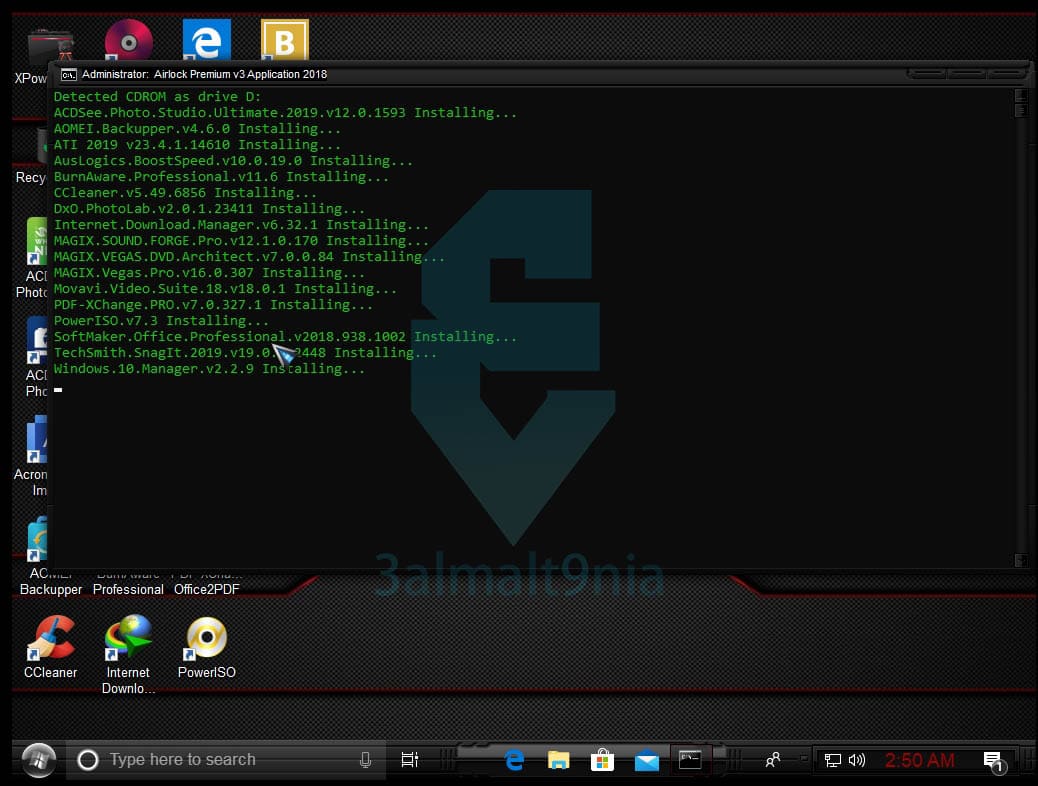Open Microsoft Edge desktop icon
The width and height of the screenshot is (1038, 786).
click(207, 40)
